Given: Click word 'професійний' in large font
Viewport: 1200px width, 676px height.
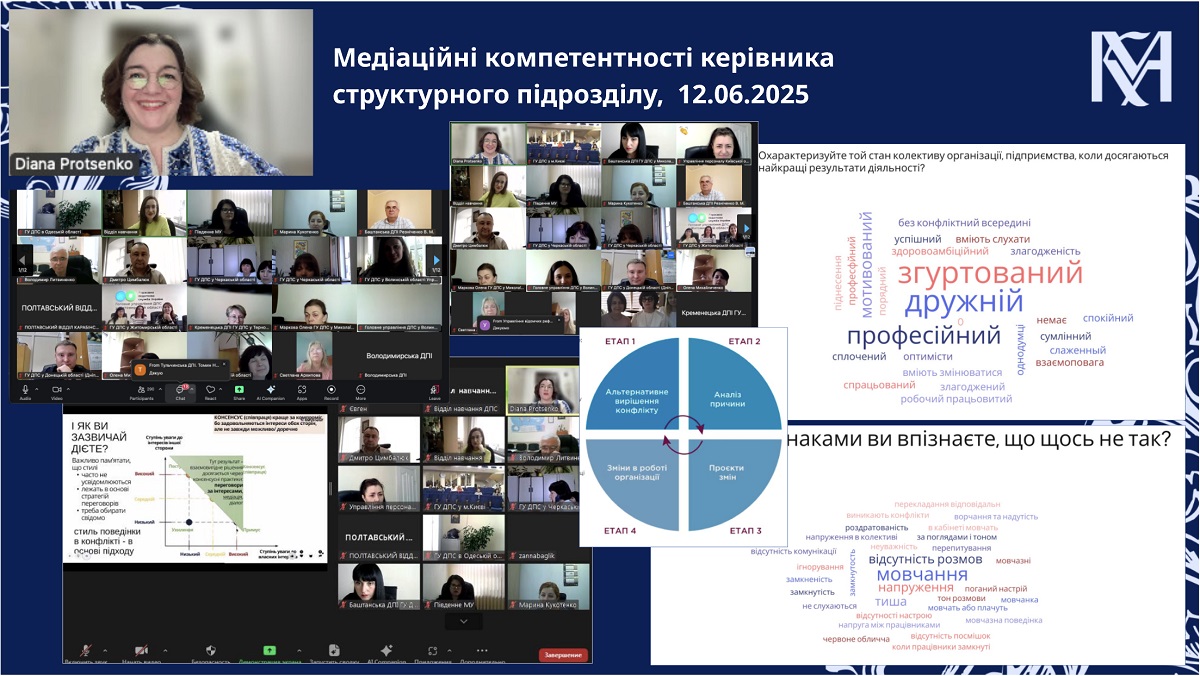Looking at the screenshot, I should 923,335.
